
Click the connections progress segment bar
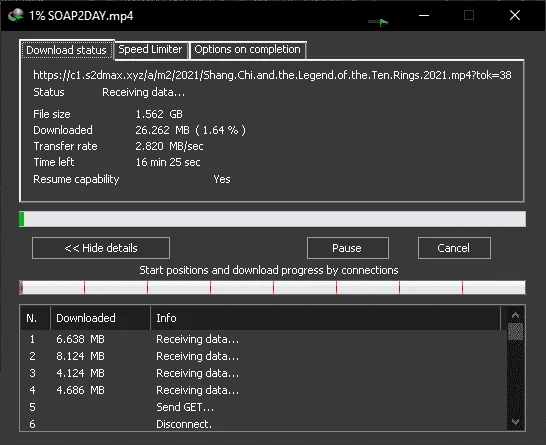coord(272,287)
